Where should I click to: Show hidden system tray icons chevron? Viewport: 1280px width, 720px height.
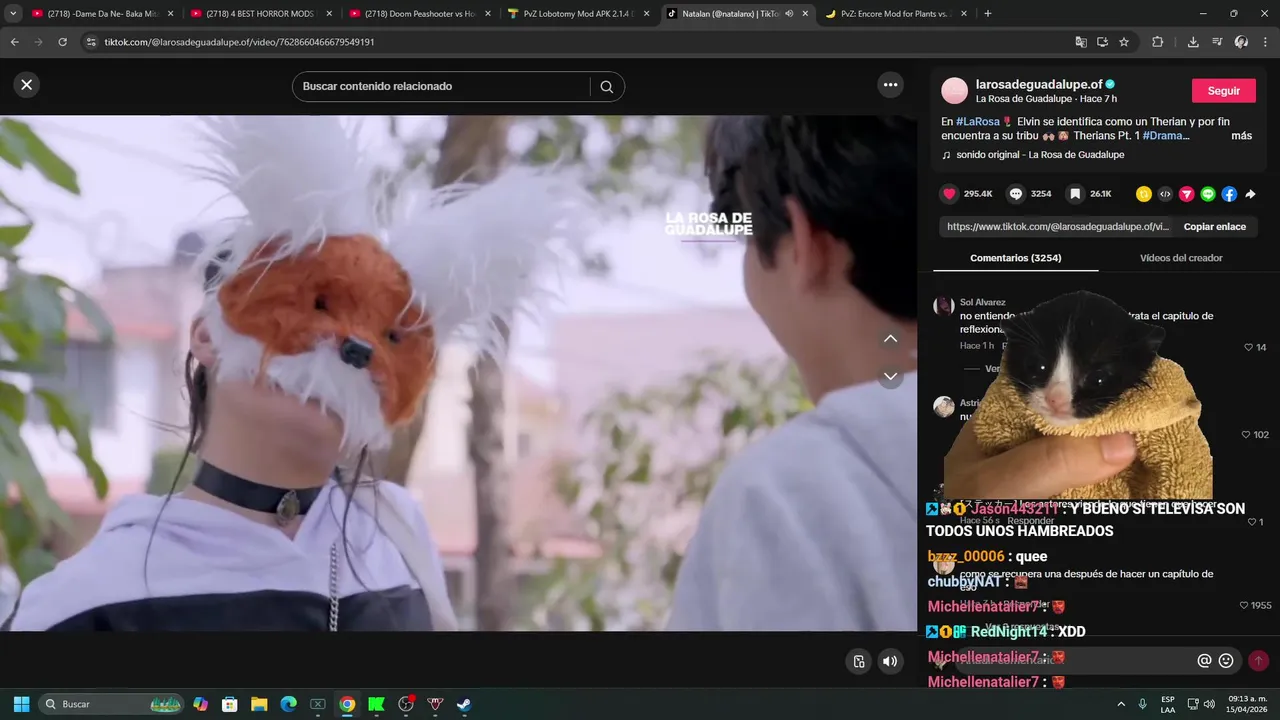[x=1121, y=704]
